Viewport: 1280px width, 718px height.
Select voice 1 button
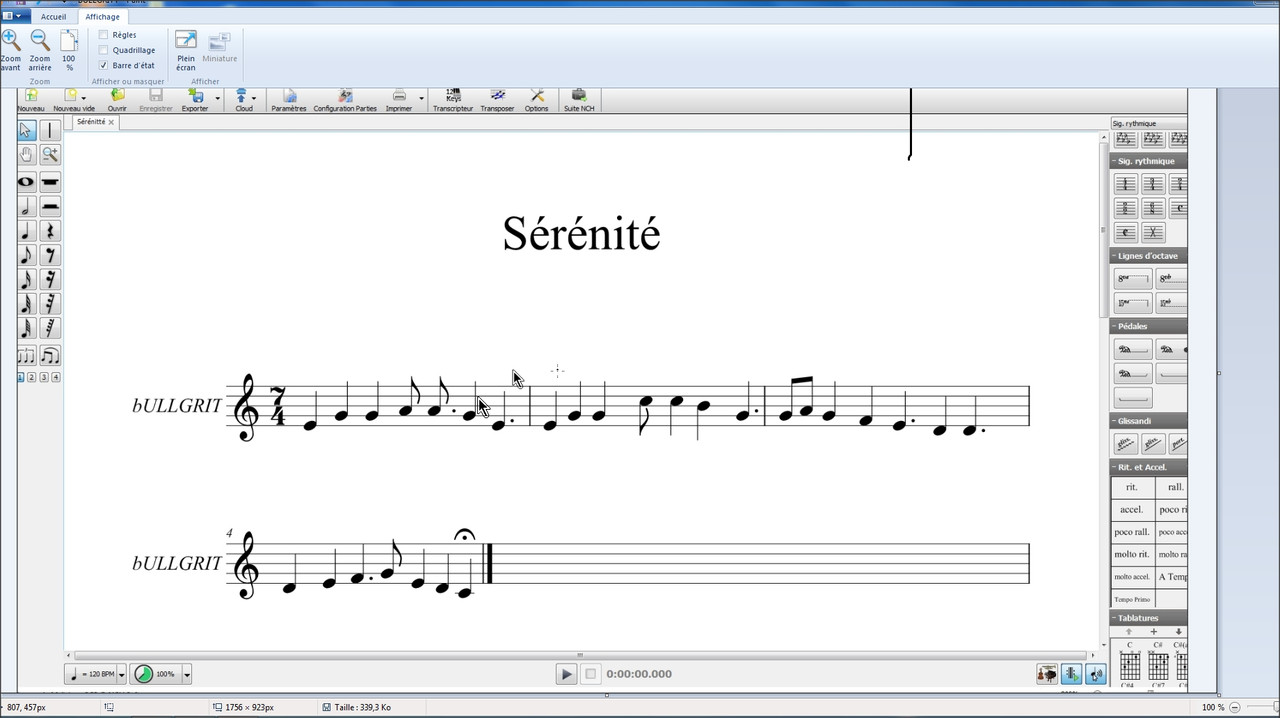21,377
